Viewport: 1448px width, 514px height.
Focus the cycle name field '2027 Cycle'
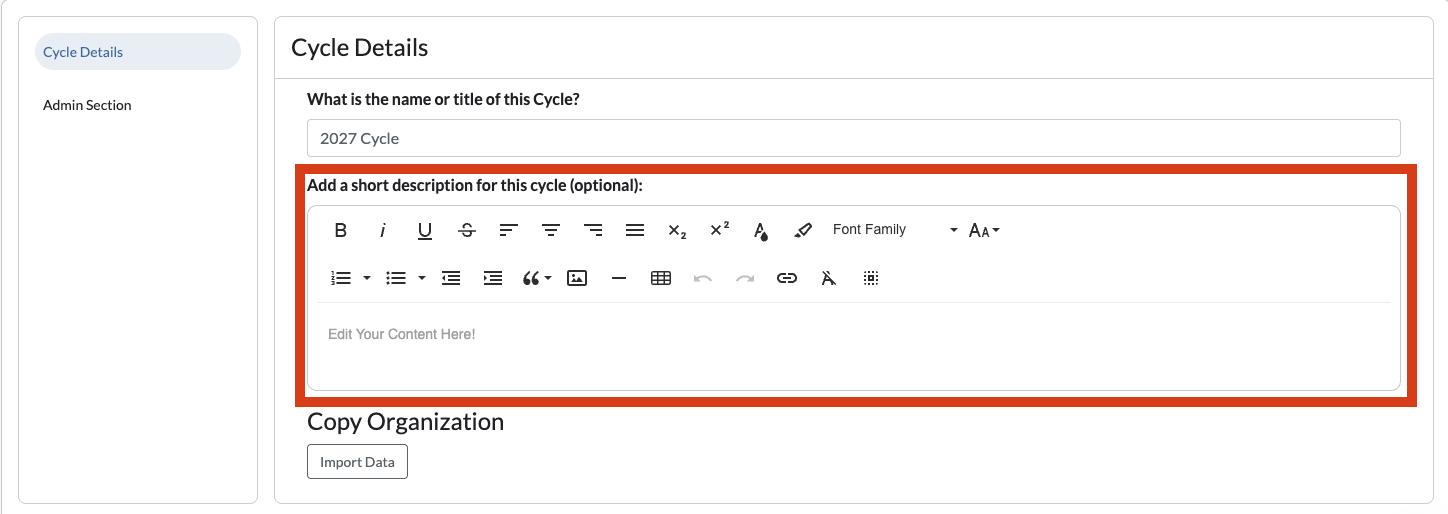(x=854, y=138)
